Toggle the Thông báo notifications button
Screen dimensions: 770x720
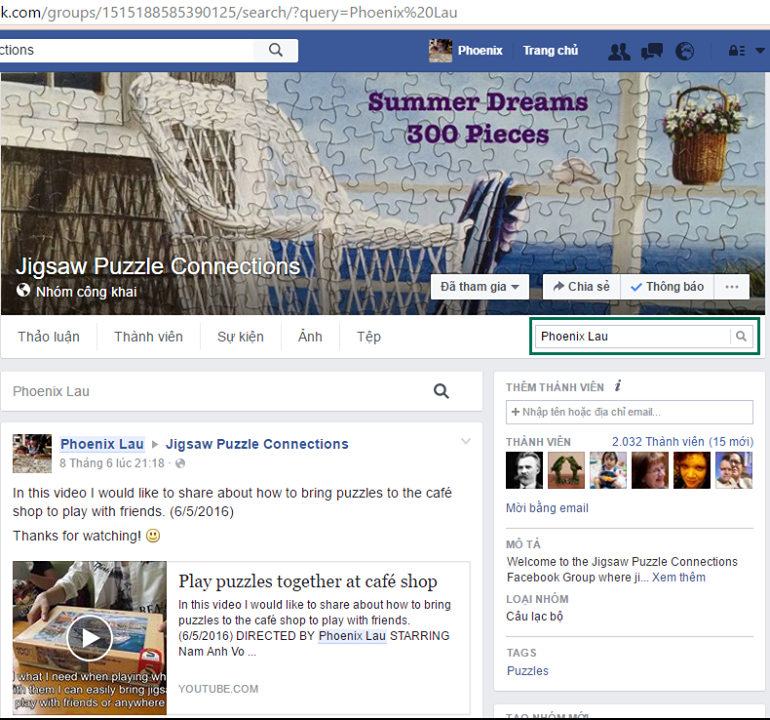click(x=667, y=287)
